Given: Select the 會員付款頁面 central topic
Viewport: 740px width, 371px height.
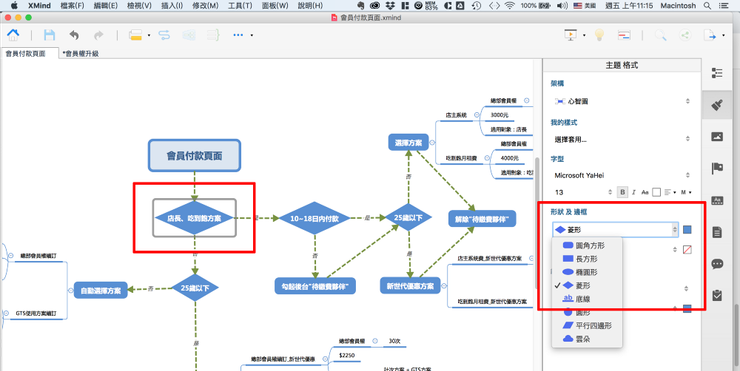Looking at the screenshot, I should 194,155.
